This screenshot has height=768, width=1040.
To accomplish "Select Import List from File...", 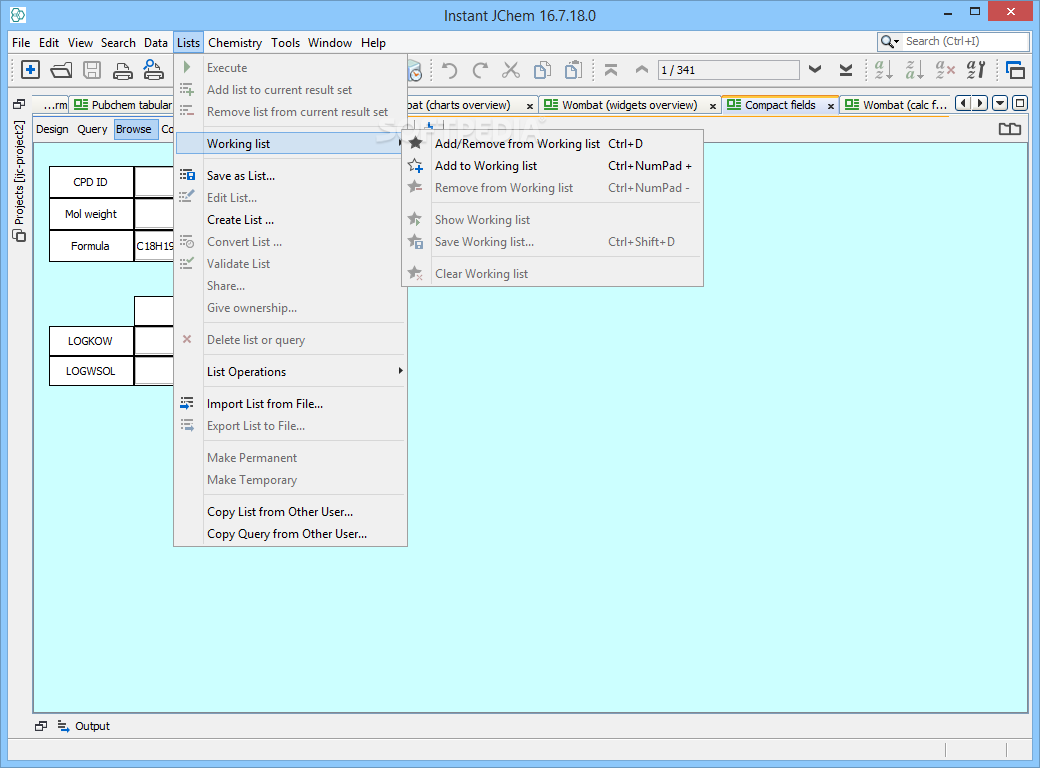I will coord(291,404).
